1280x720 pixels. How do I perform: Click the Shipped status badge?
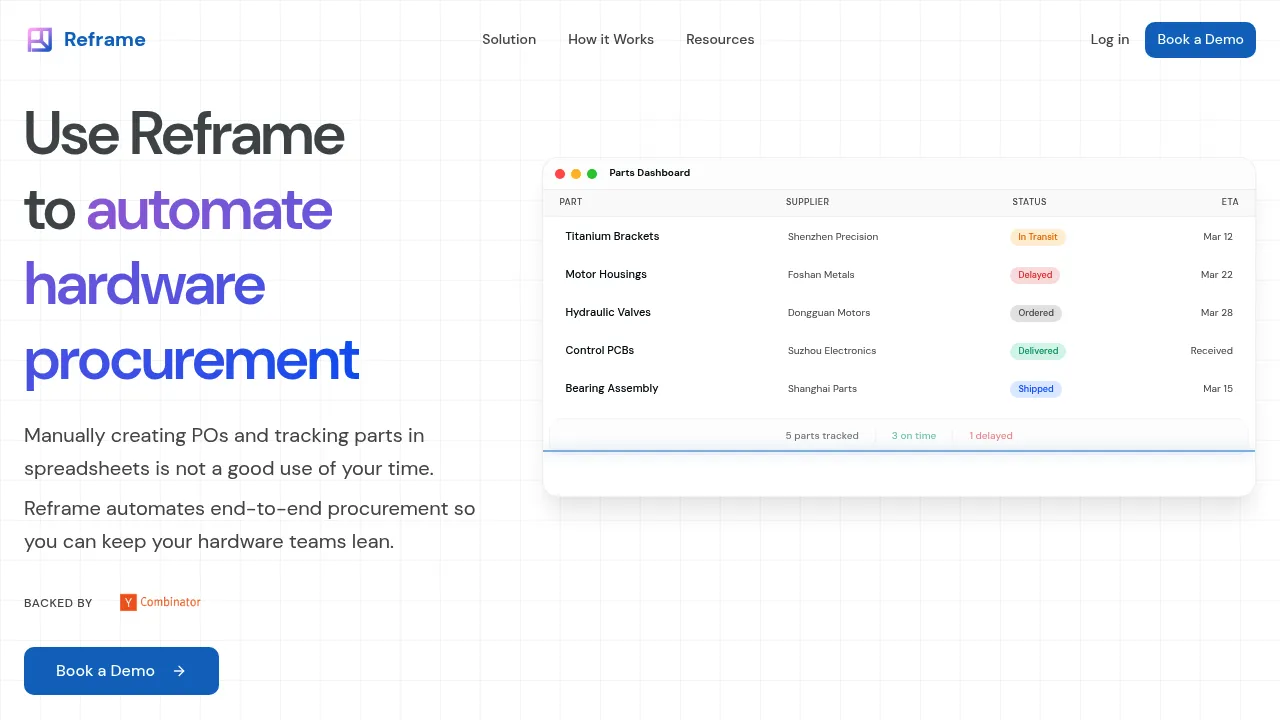click(x=1036, y=389)
